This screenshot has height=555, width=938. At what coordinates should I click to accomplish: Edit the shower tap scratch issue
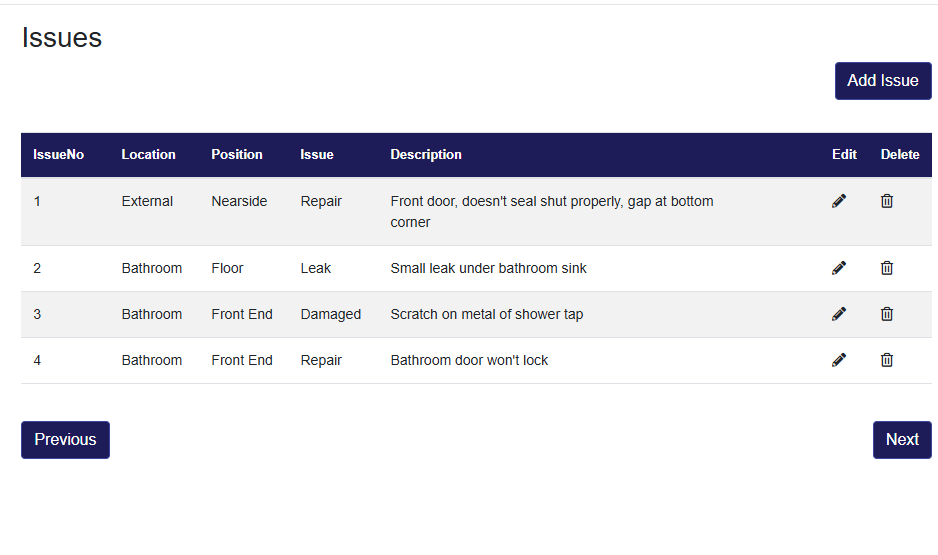[839, 314]
